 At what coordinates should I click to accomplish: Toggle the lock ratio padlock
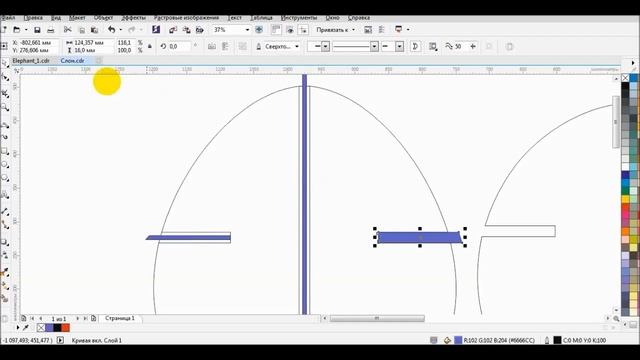click(x=150, y=47)
